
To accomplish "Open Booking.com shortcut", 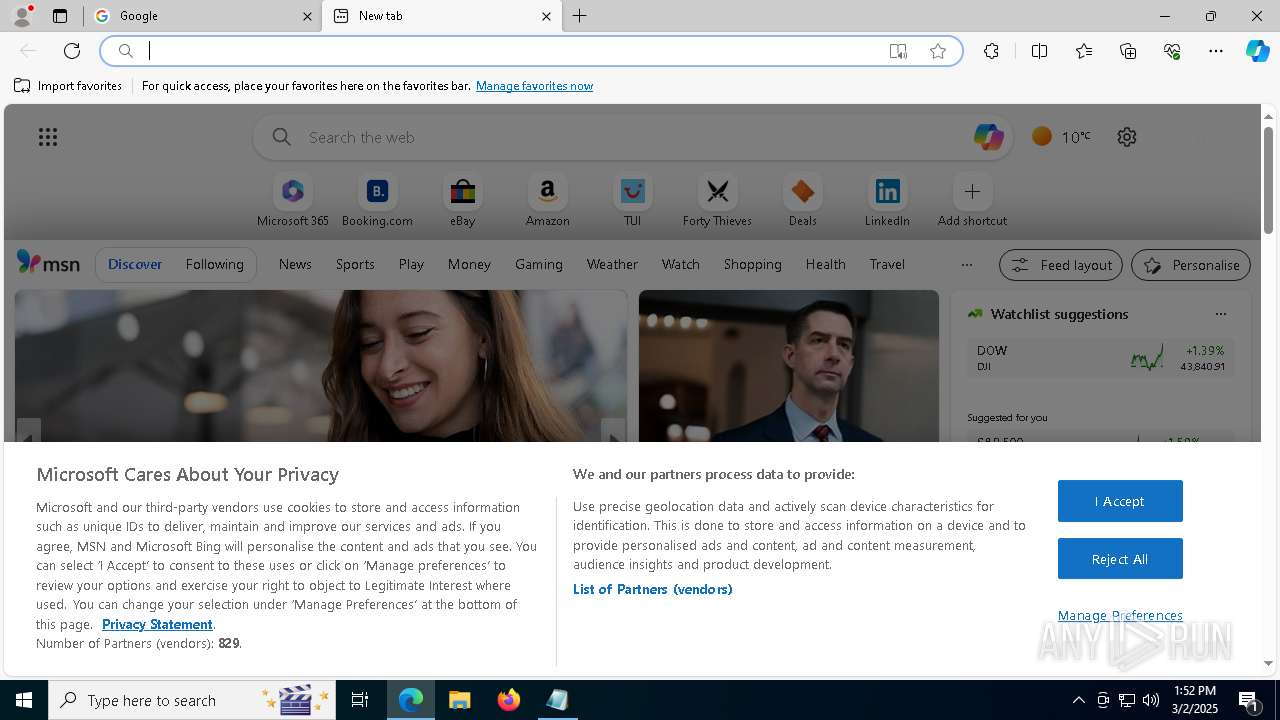I will click(377, 200).
